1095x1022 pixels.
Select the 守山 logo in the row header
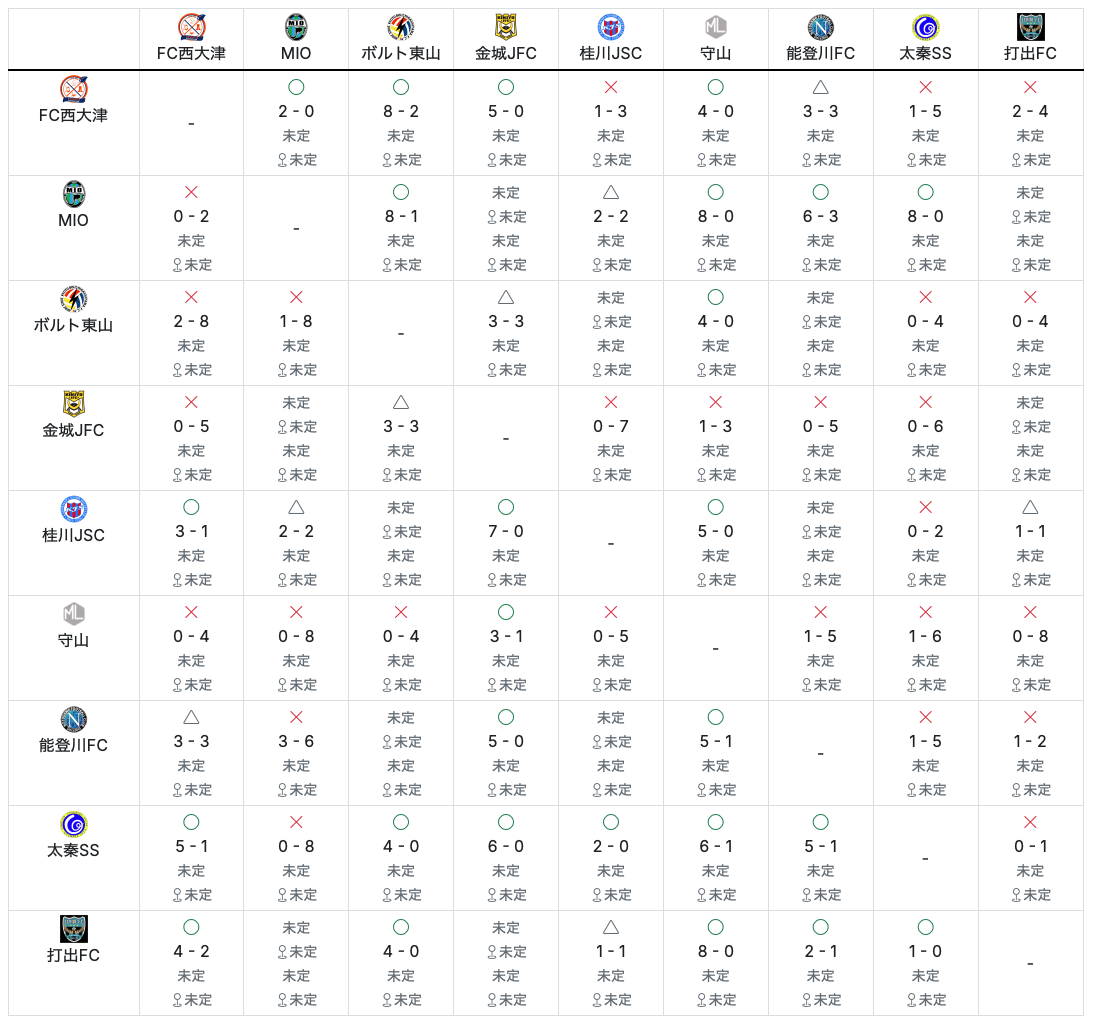[x=73, y=614]
